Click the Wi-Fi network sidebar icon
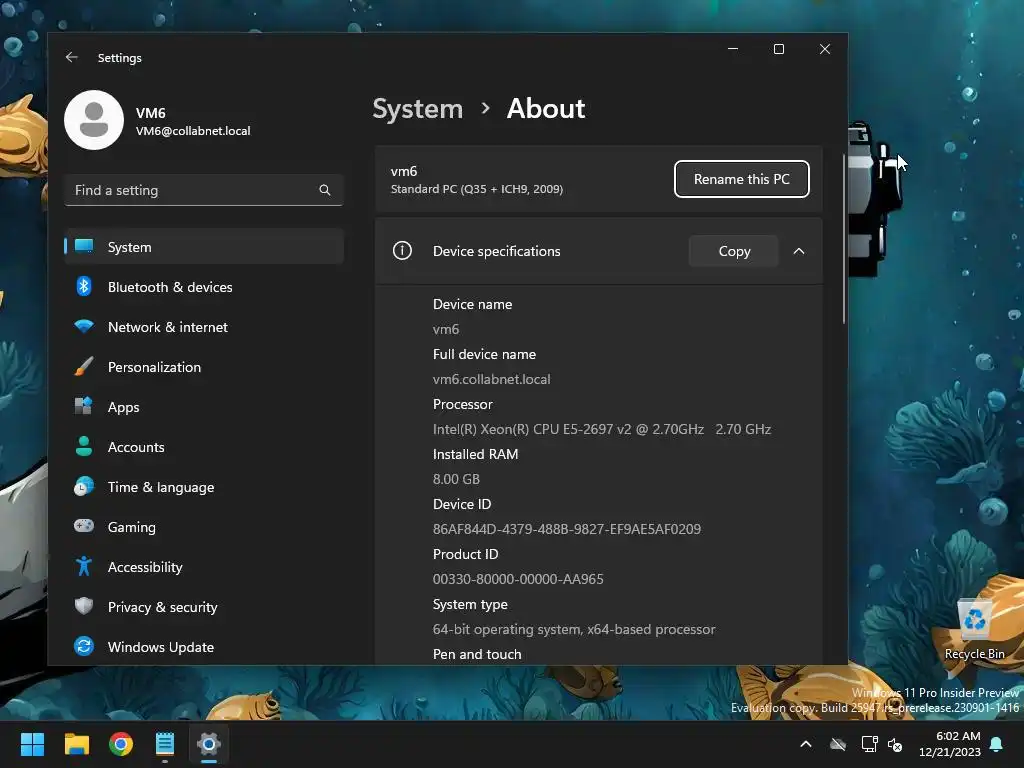 [84, 326]
